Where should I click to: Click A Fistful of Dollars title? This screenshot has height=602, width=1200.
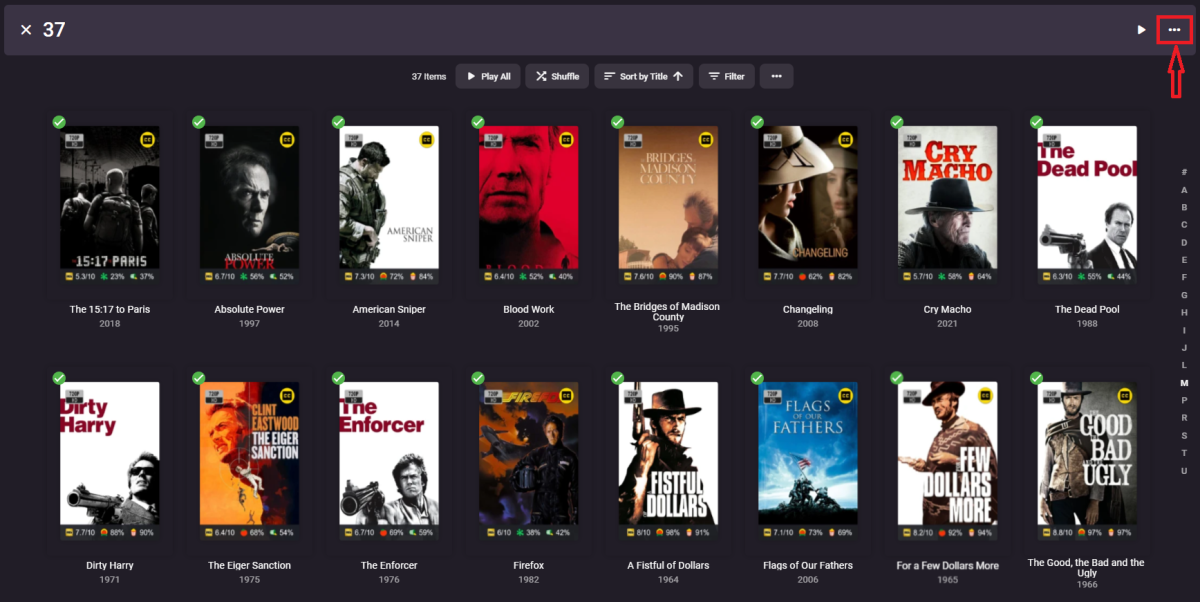pyautogui.click(x=668, y=566)
